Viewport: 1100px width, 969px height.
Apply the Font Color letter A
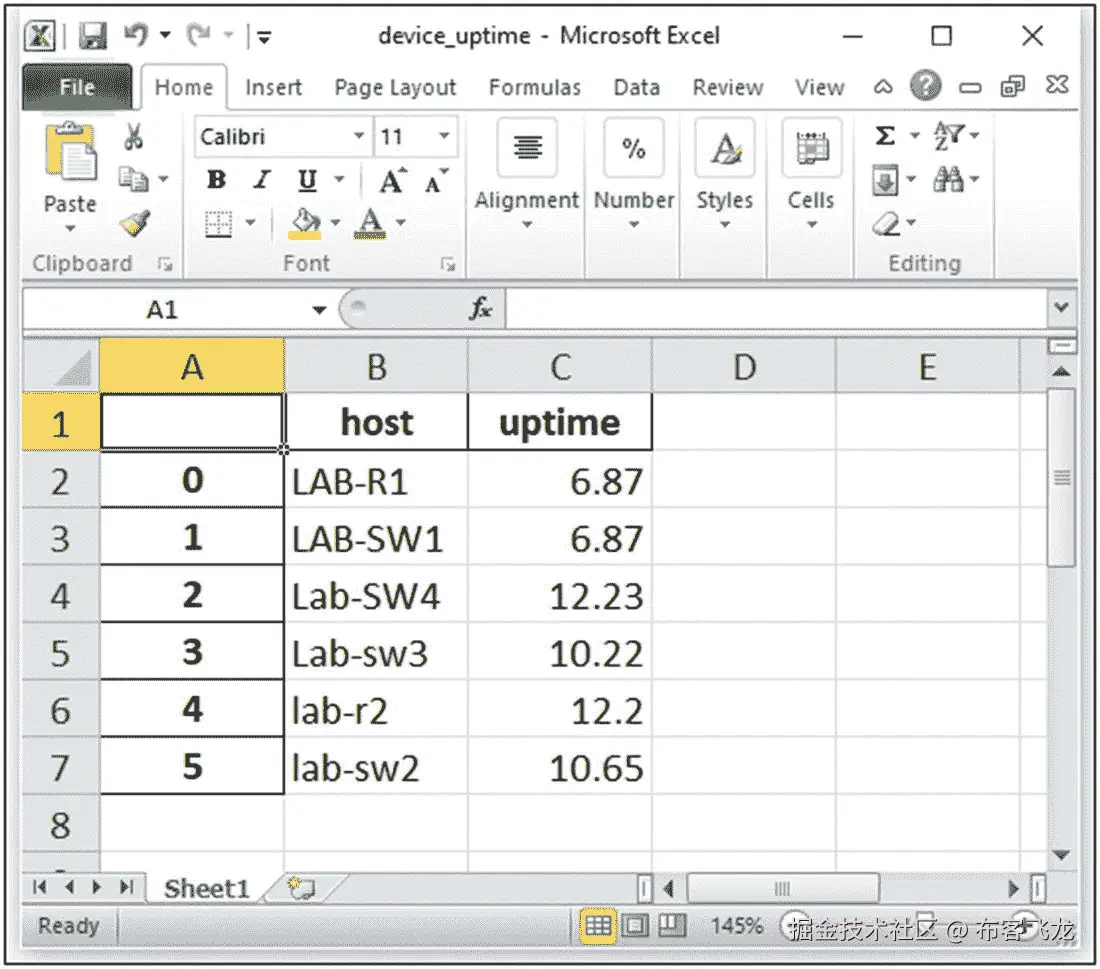[x=370, y=224]
